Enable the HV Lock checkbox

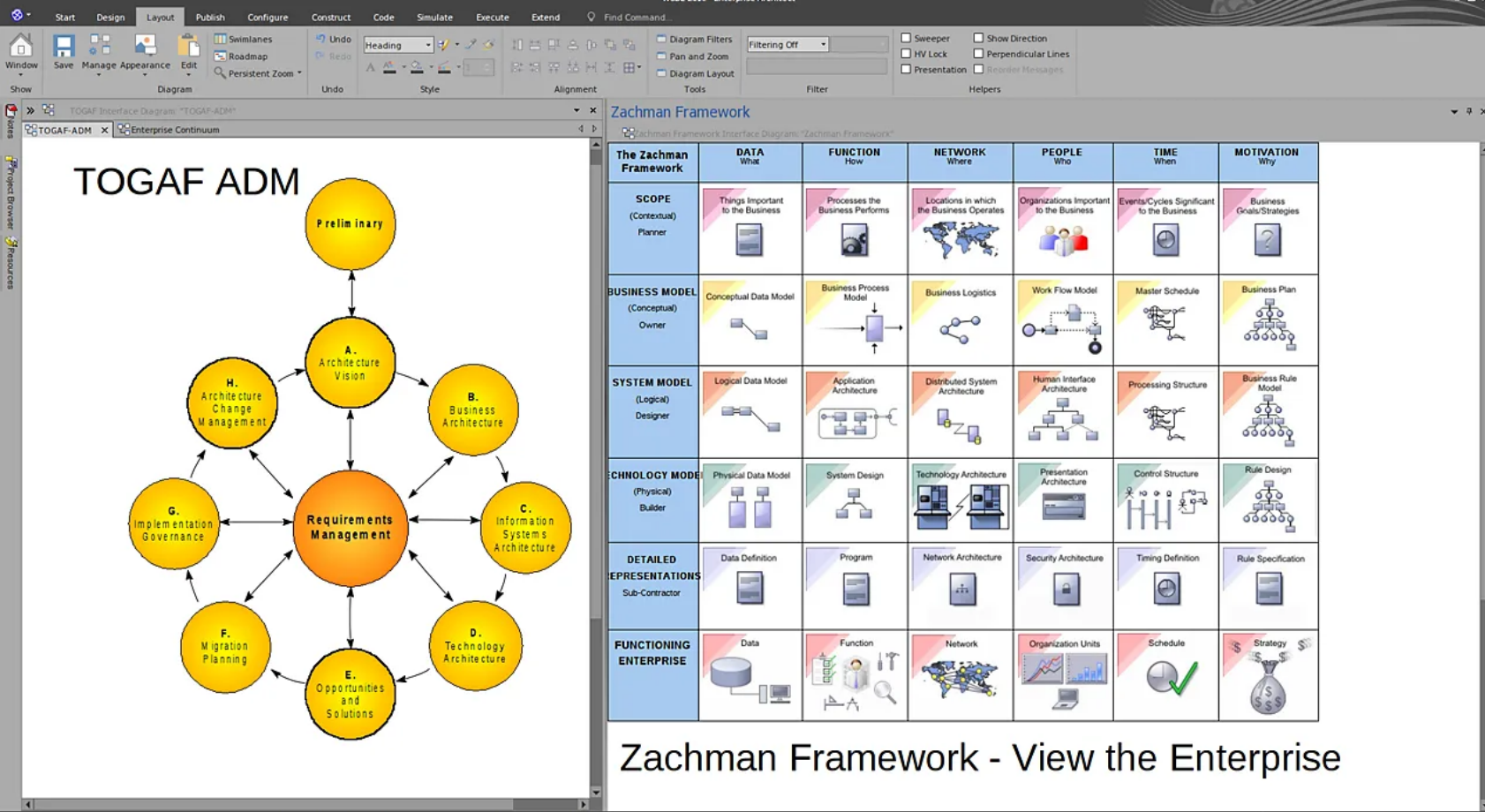[x=906, y=54]
